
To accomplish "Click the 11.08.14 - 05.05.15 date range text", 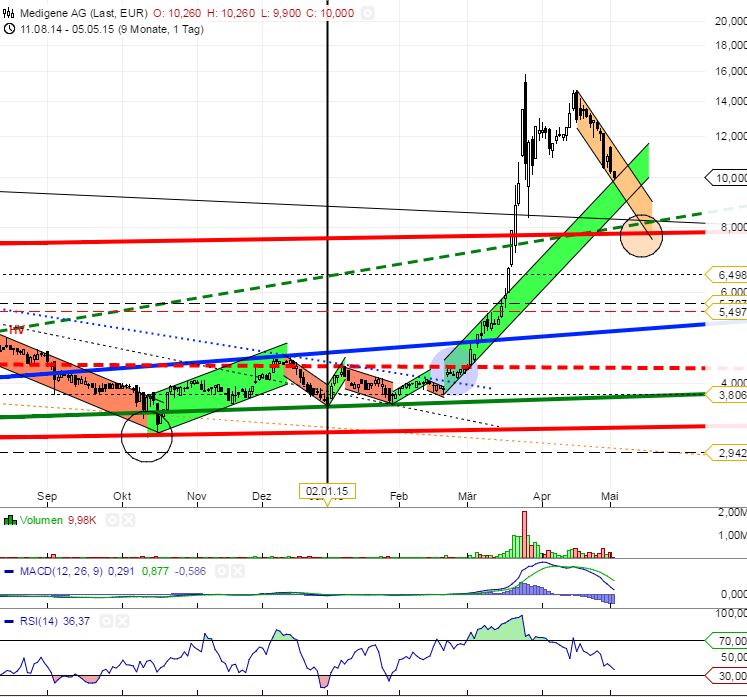I will coord(112,29).
